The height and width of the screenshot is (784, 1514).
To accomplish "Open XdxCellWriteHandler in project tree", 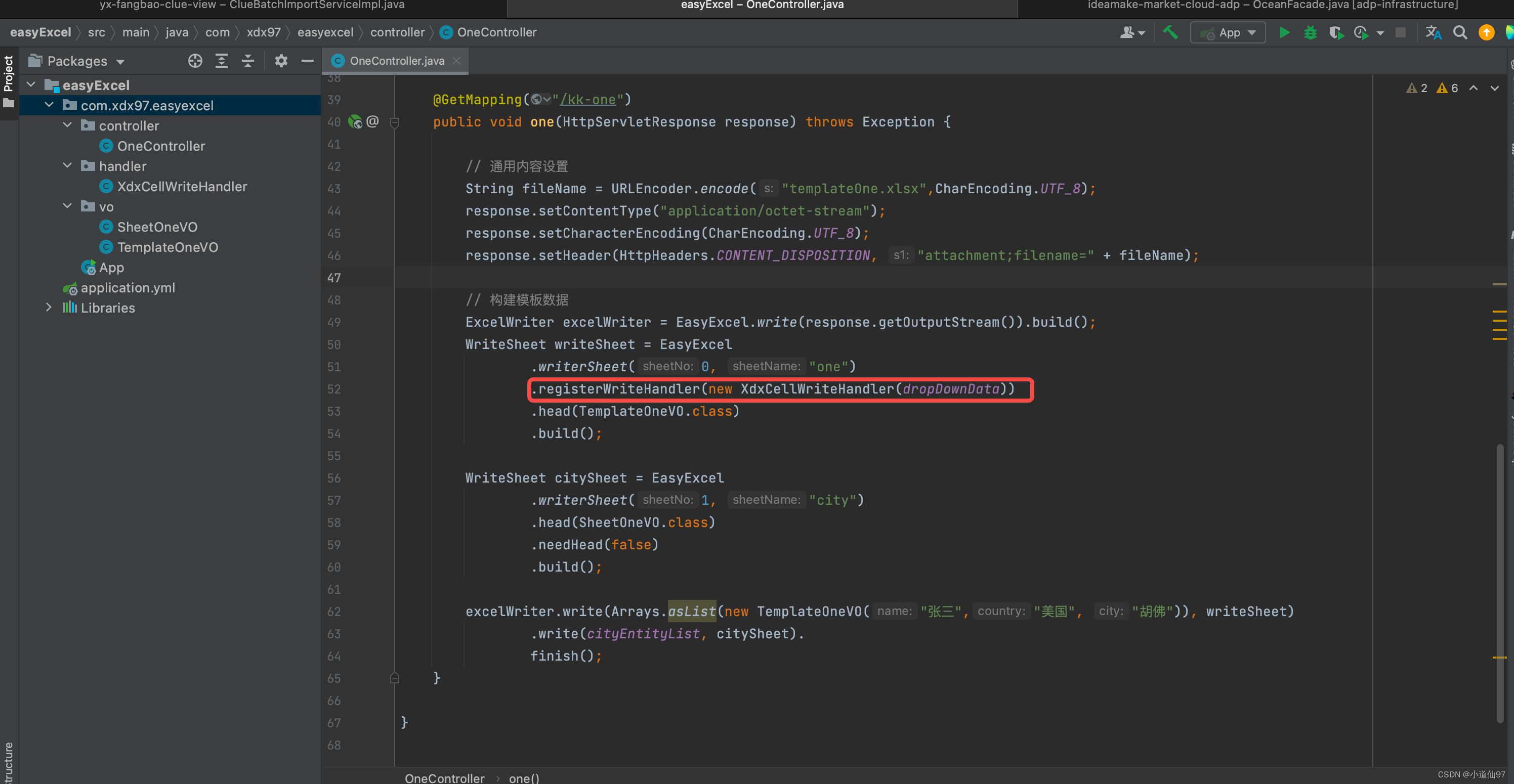I will coord(182,186).
